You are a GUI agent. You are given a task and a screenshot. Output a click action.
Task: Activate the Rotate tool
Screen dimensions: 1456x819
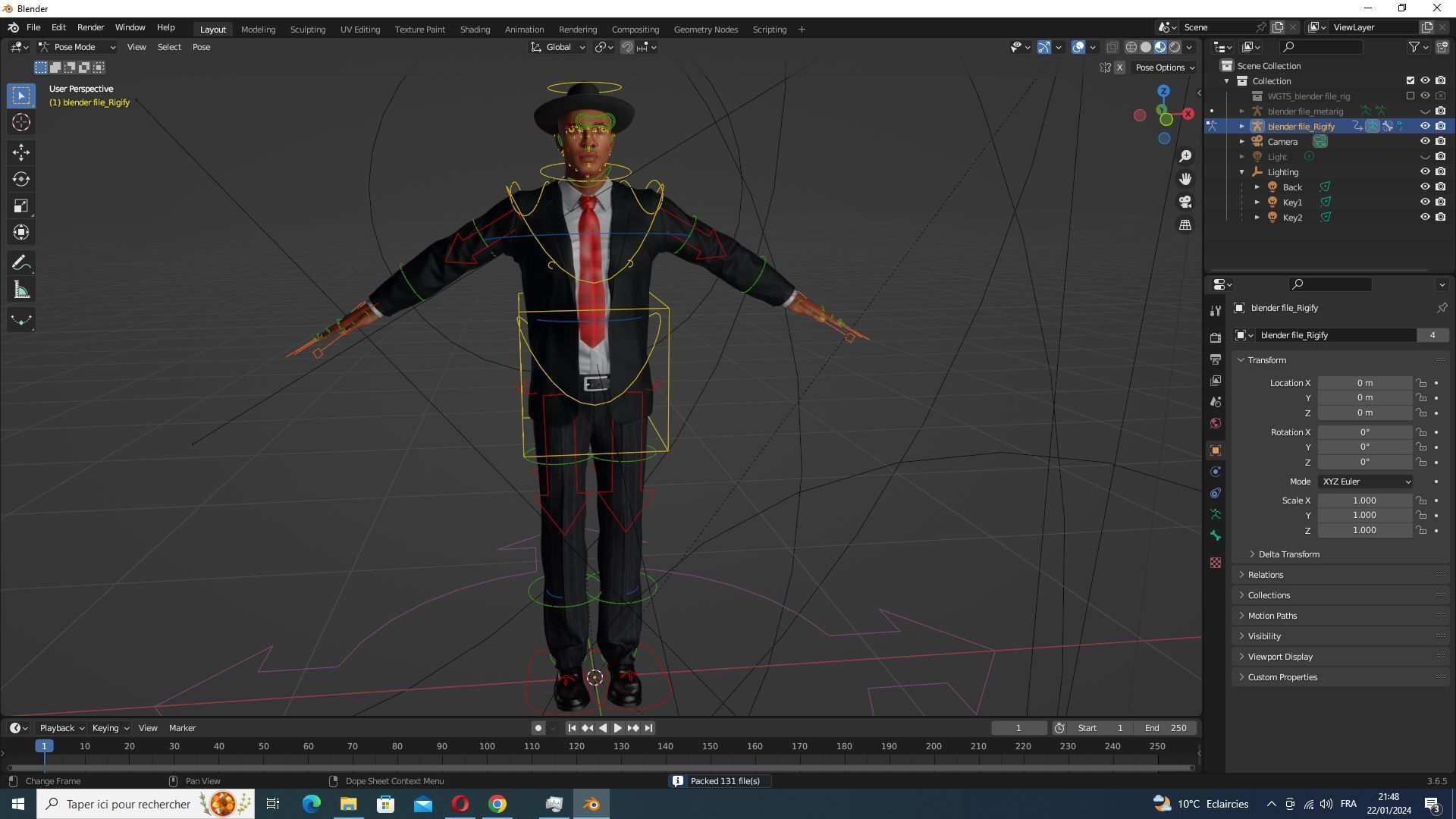[20, 179]
